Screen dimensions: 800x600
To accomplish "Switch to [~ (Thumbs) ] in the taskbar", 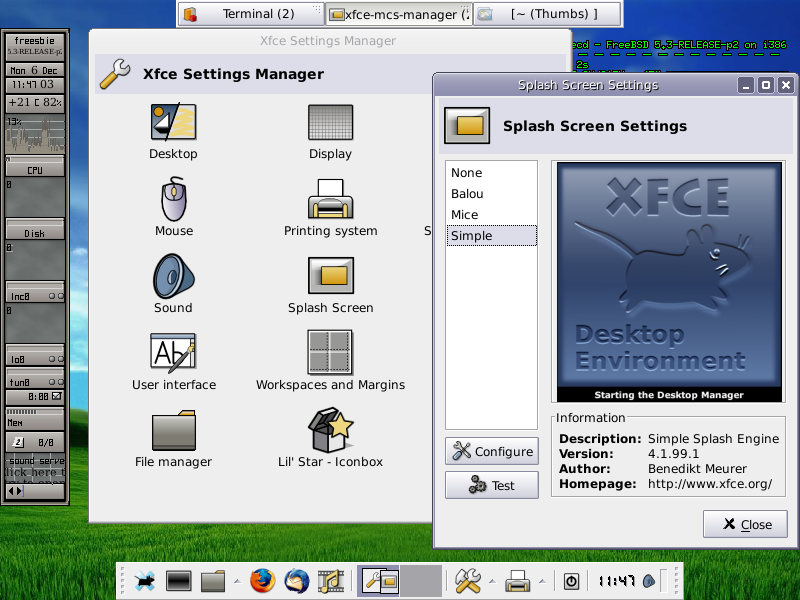I will coord(547,14).
